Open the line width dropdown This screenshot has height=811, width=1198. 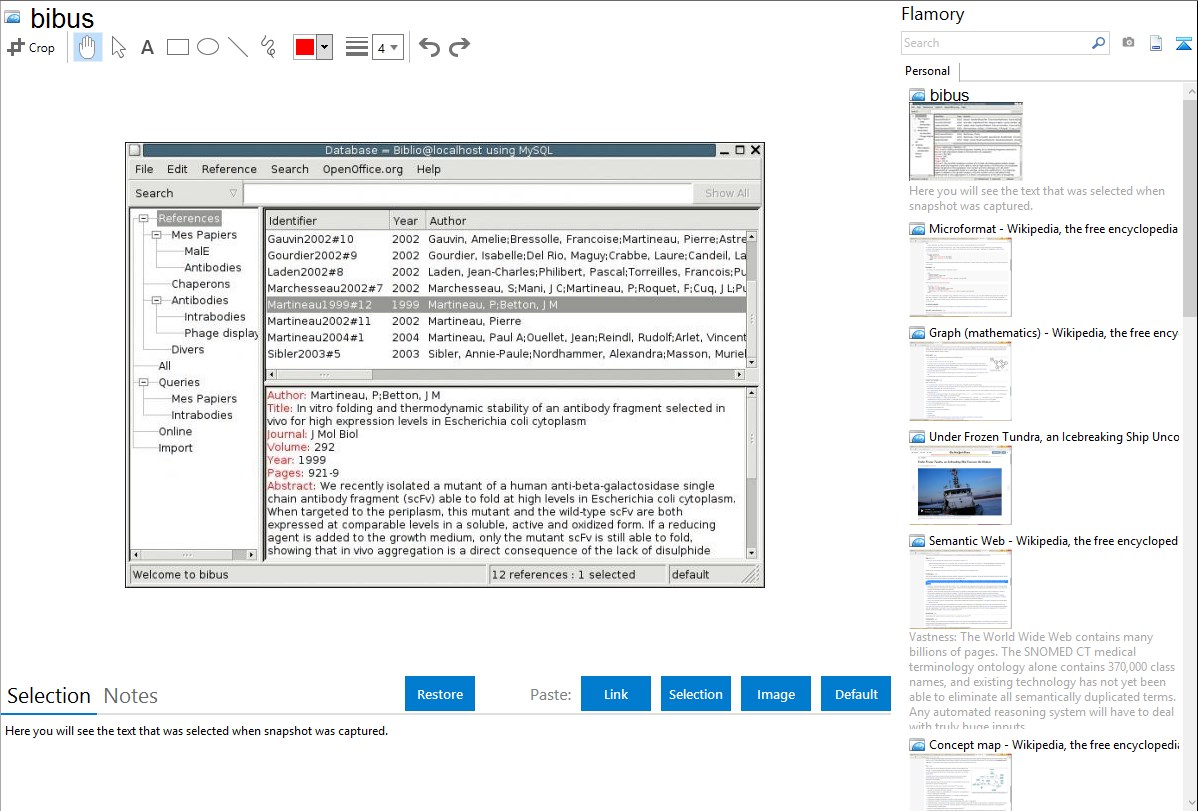387,47
